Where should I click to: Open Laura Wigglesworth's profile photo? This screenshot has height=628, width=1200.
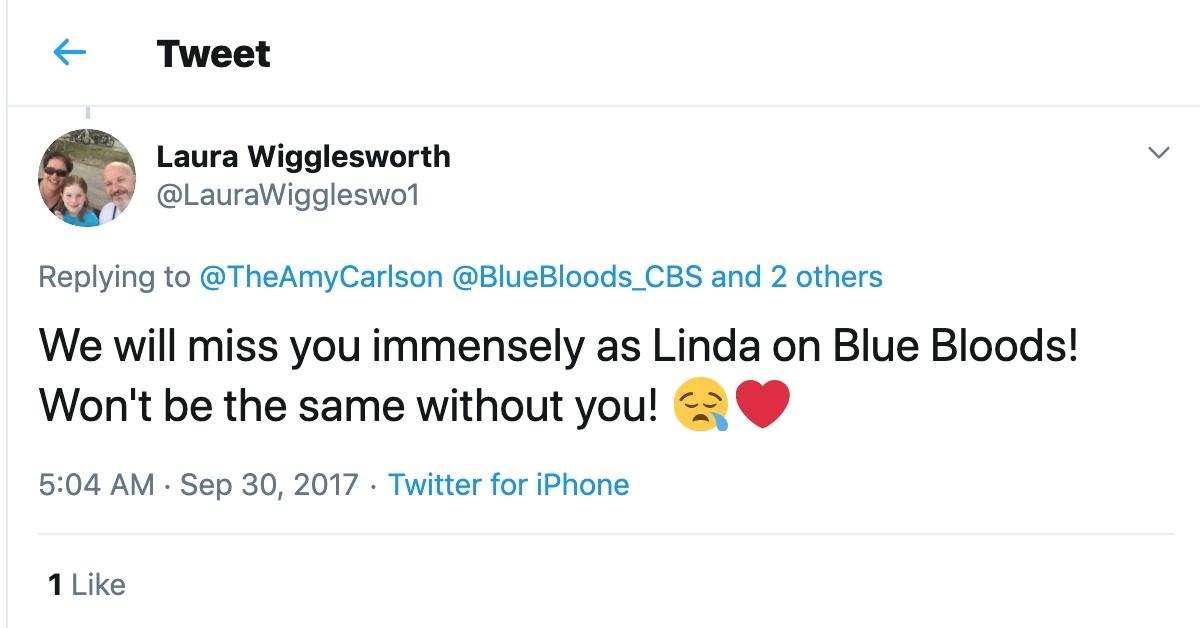pyautogui.click(x=87, y=177)
